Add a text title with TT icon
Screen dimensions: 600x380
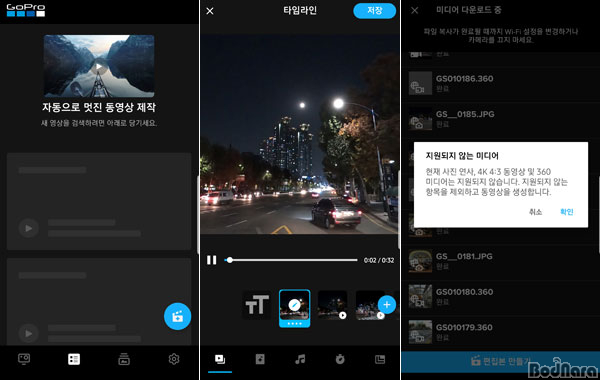click(257, 305)
